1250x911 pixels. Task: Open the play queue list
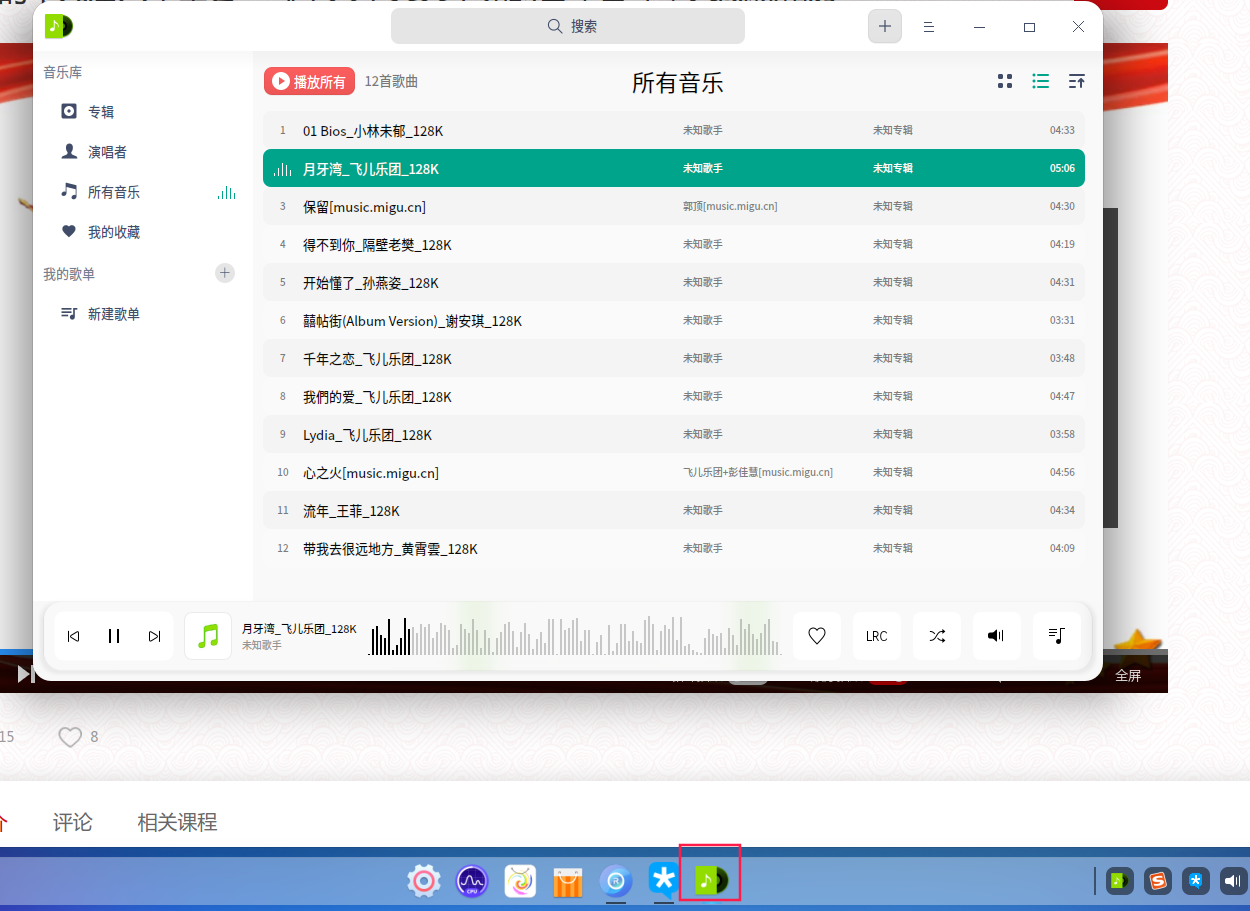coord(1057,636)
